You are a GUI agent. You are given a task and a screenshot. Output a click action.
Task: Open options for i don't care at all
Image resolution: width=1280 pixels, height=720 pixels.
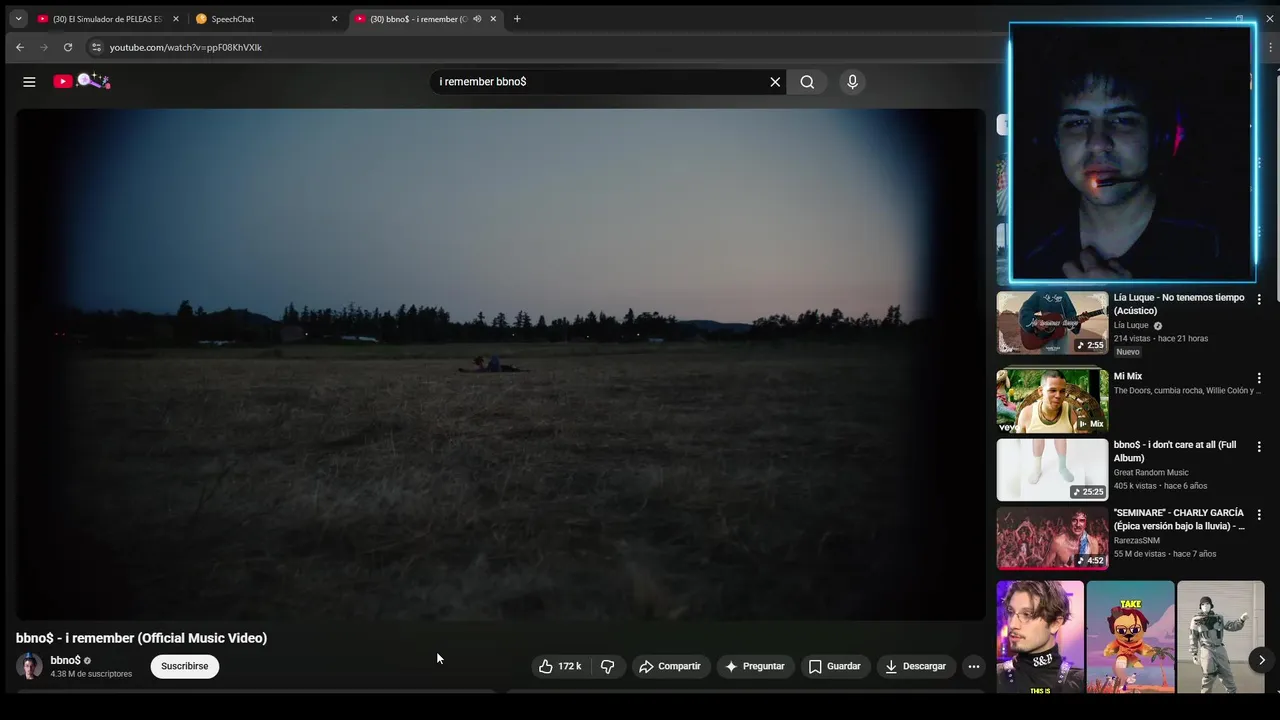click(x=1259, y=446)
